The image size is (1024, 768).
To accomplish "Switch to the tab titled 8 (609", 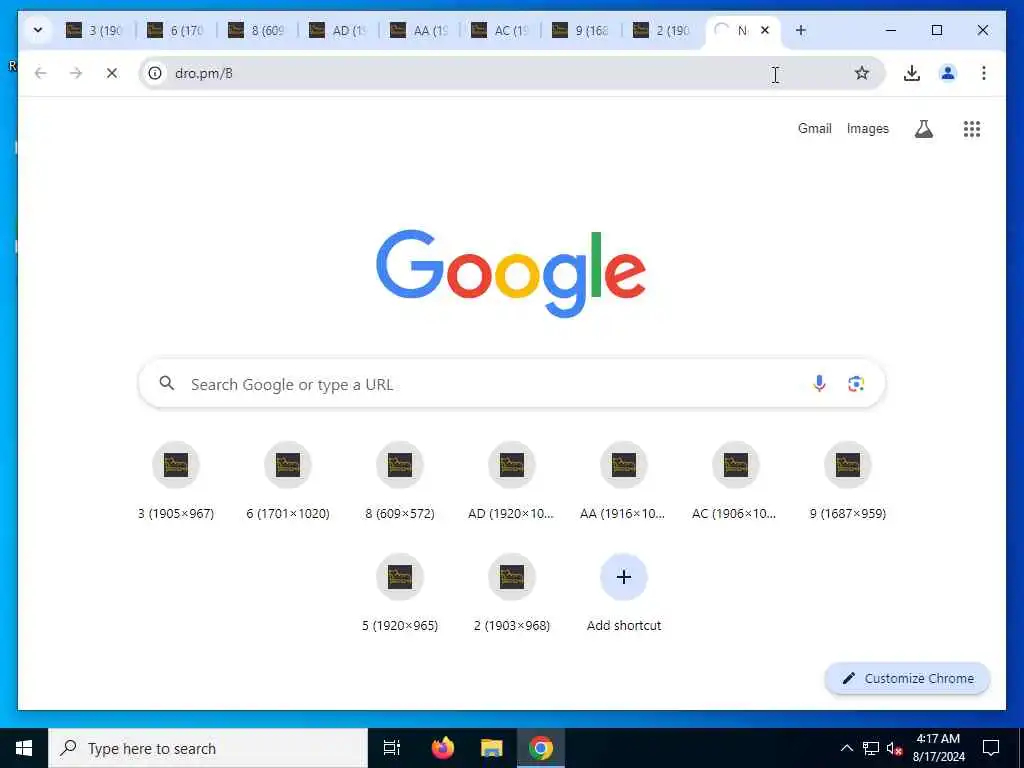I will pyautogui.click(x=257, y=30).
